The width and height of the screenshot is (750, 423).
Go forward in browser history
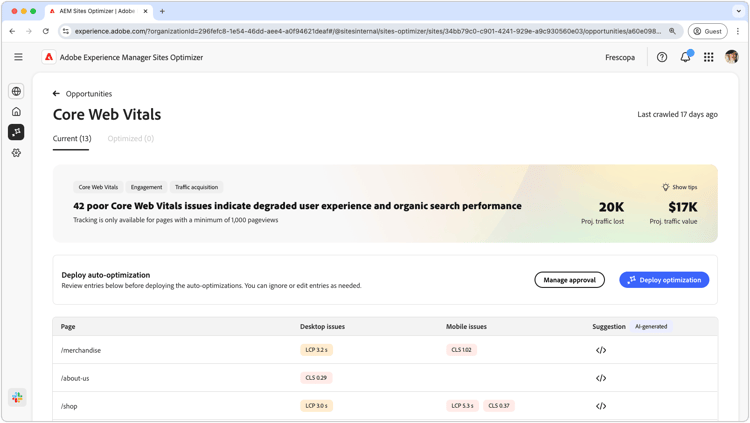click(29, 31)
